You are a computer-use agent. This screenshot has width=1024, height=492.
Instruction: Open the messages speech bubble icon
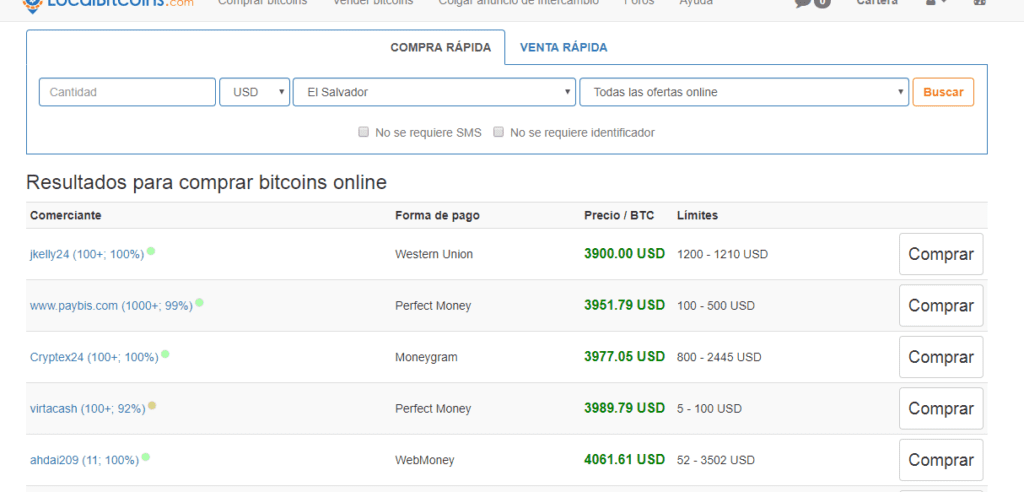click(802, 3)
